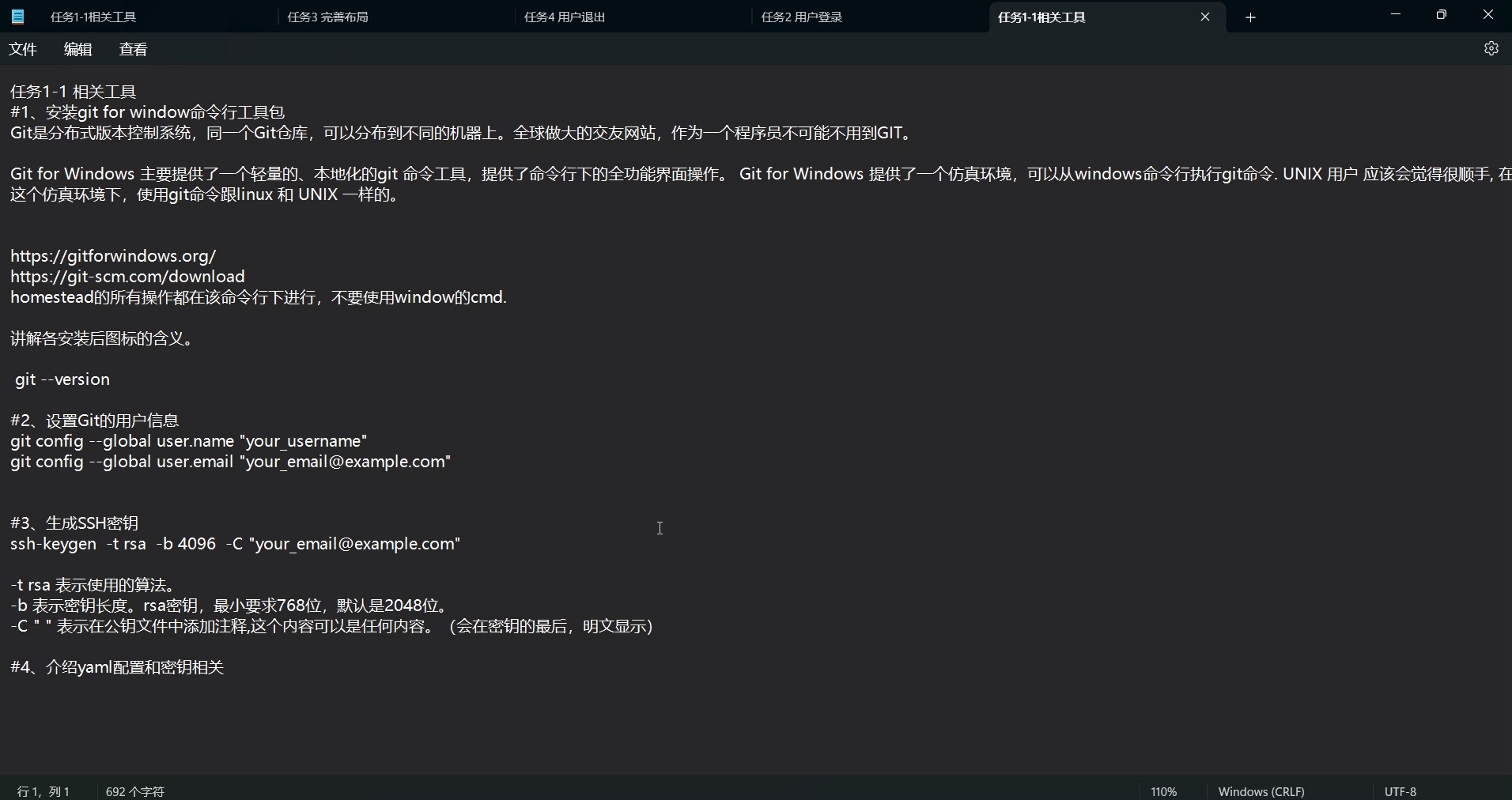
Task: Open the 查看 menu
Action: pyautogui.click(x=133, y=49)
